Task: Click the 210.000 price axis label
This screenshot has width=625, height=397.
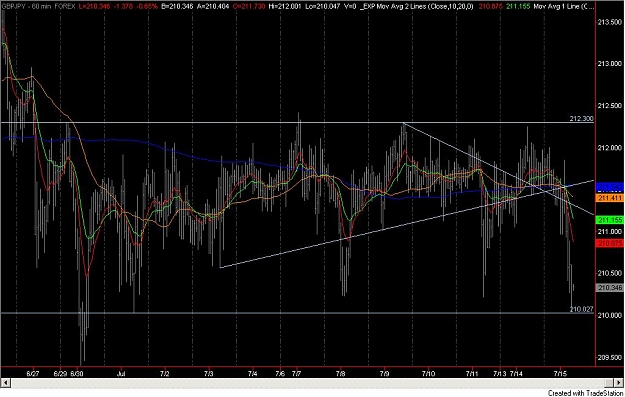Action: pyautogui.click(x=610, y=315)
